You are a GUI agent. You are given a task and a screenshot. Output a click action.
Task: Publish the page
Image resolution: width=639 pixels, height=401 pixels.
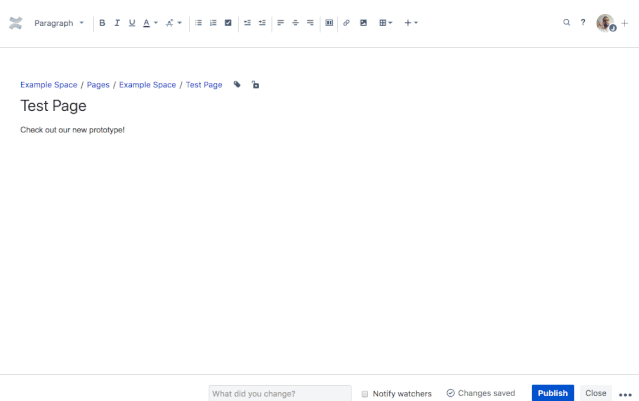coord(553,393)
